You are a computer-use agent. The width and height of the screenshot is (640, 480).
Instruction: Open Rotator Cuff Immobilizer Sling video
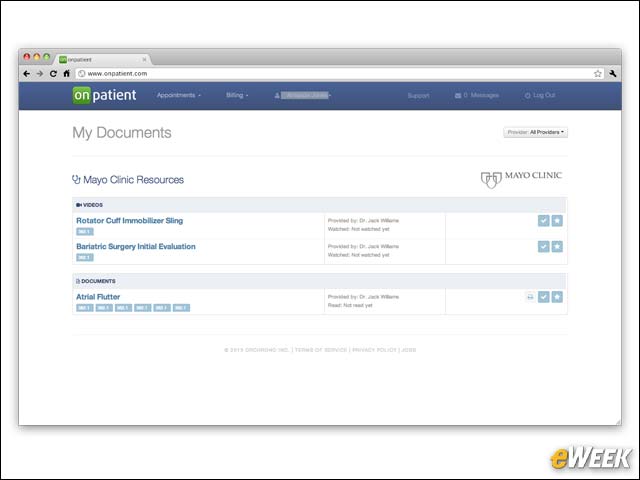tap(129, 220)
